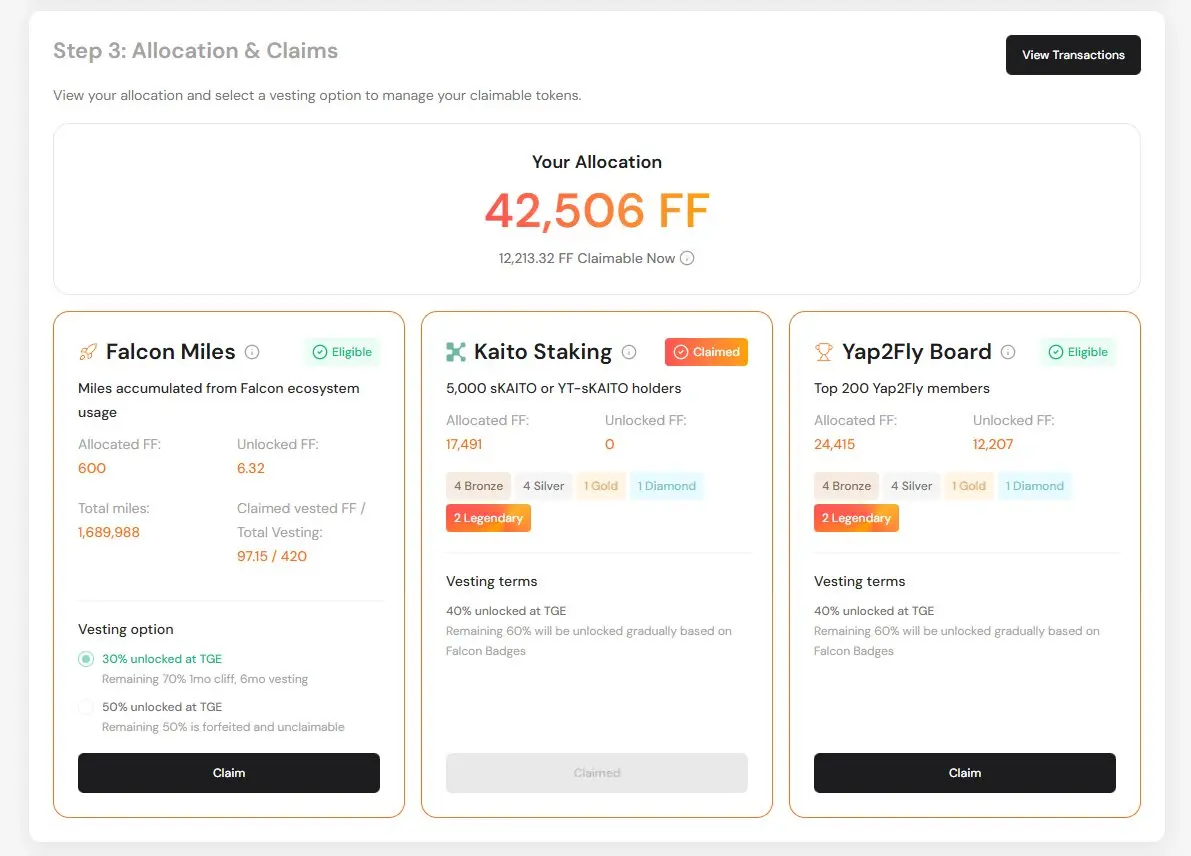Click the 2 Legendary badge in Kaito Staking
This screenshot has height=856, width=1191.
point(488,518)
